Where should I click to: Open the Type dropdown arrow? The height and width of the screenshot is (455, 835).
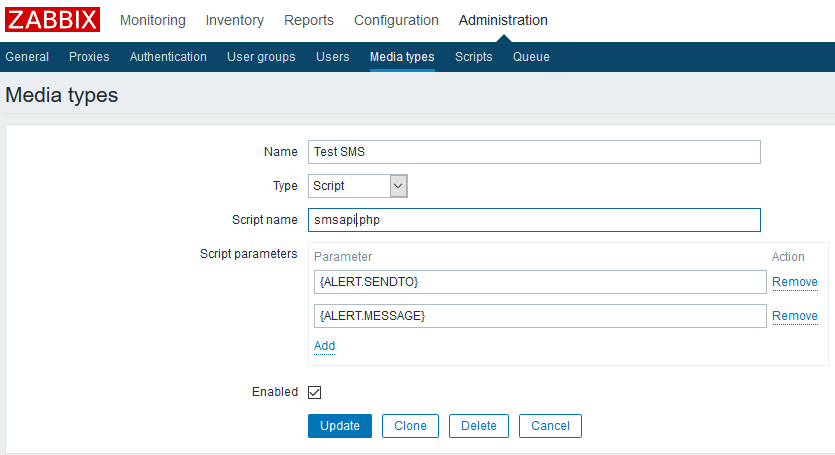[x=398, y=186]
